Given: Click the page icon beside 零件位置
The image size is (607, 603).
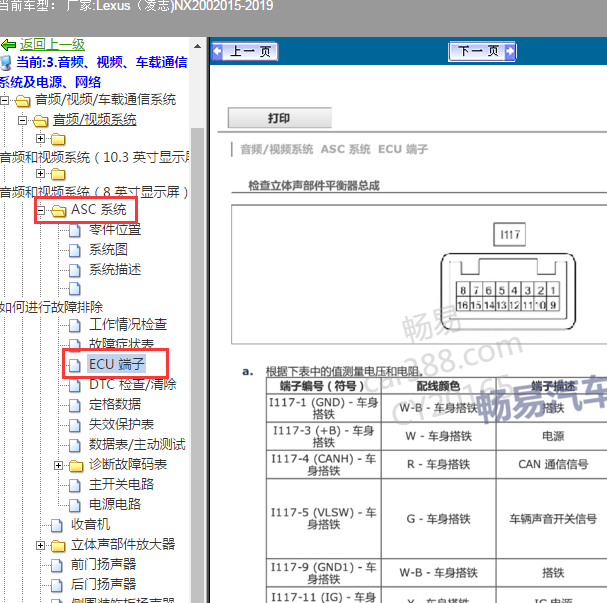Looking at the screenshot, I should click(75, 230).
